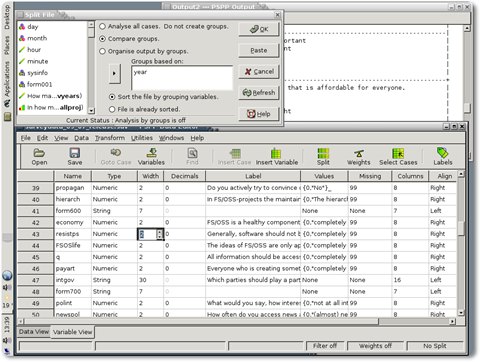Click the 'intgov' name cell
The width and height of the screenshot is (480, 362).
click(73, 280)
